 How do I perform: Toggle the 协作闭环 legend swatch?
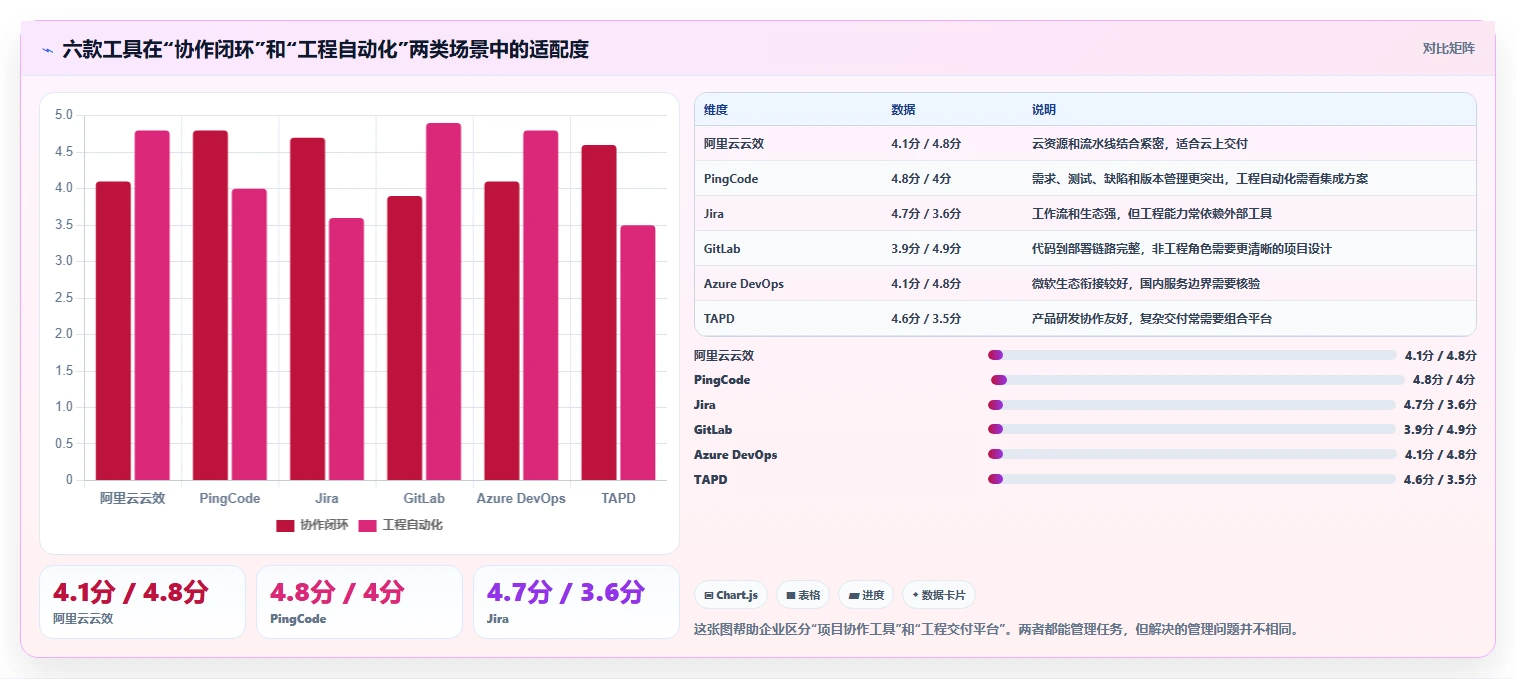(285, 525)
